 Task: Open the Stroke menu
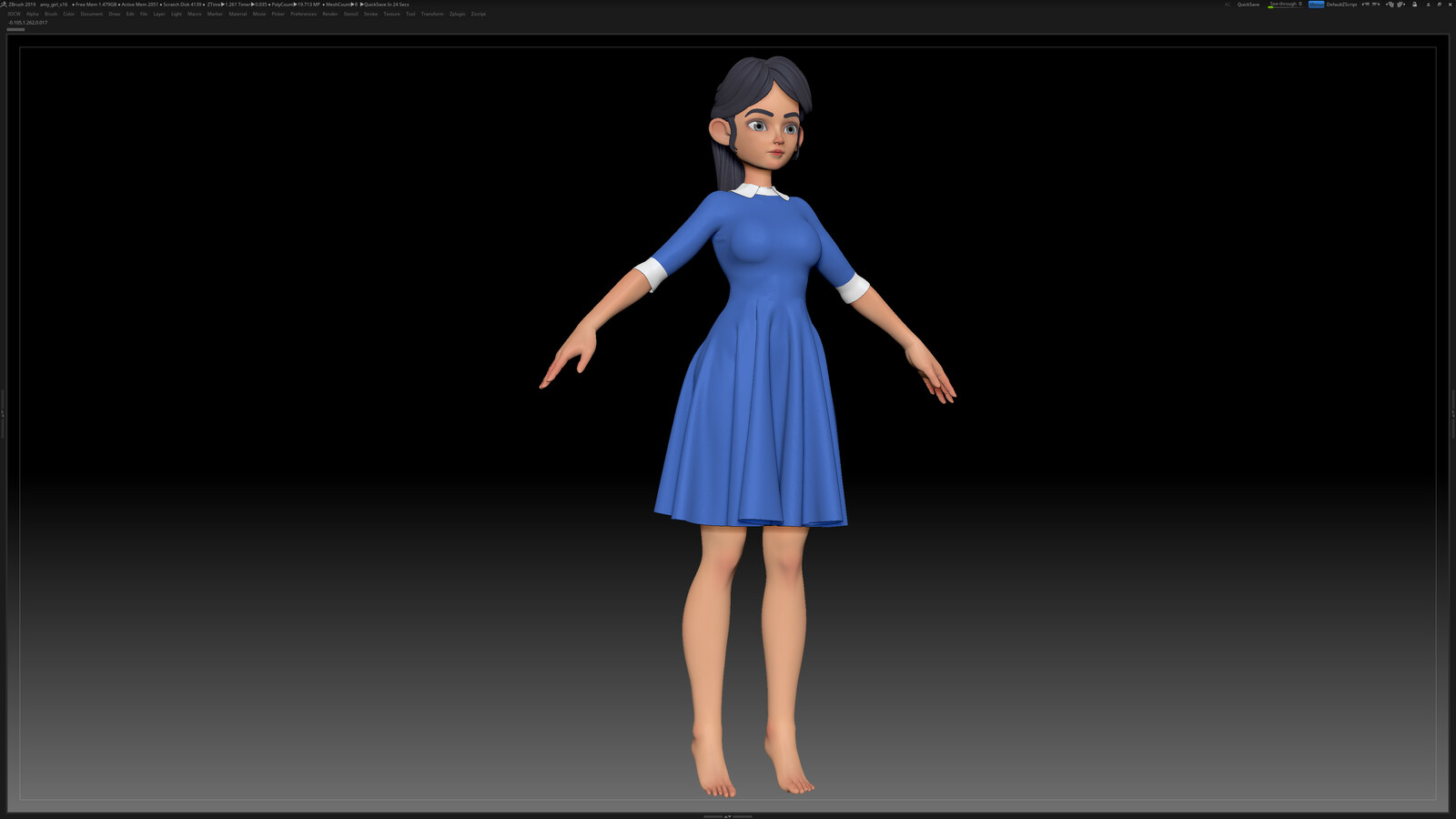[x=371, y=14]
